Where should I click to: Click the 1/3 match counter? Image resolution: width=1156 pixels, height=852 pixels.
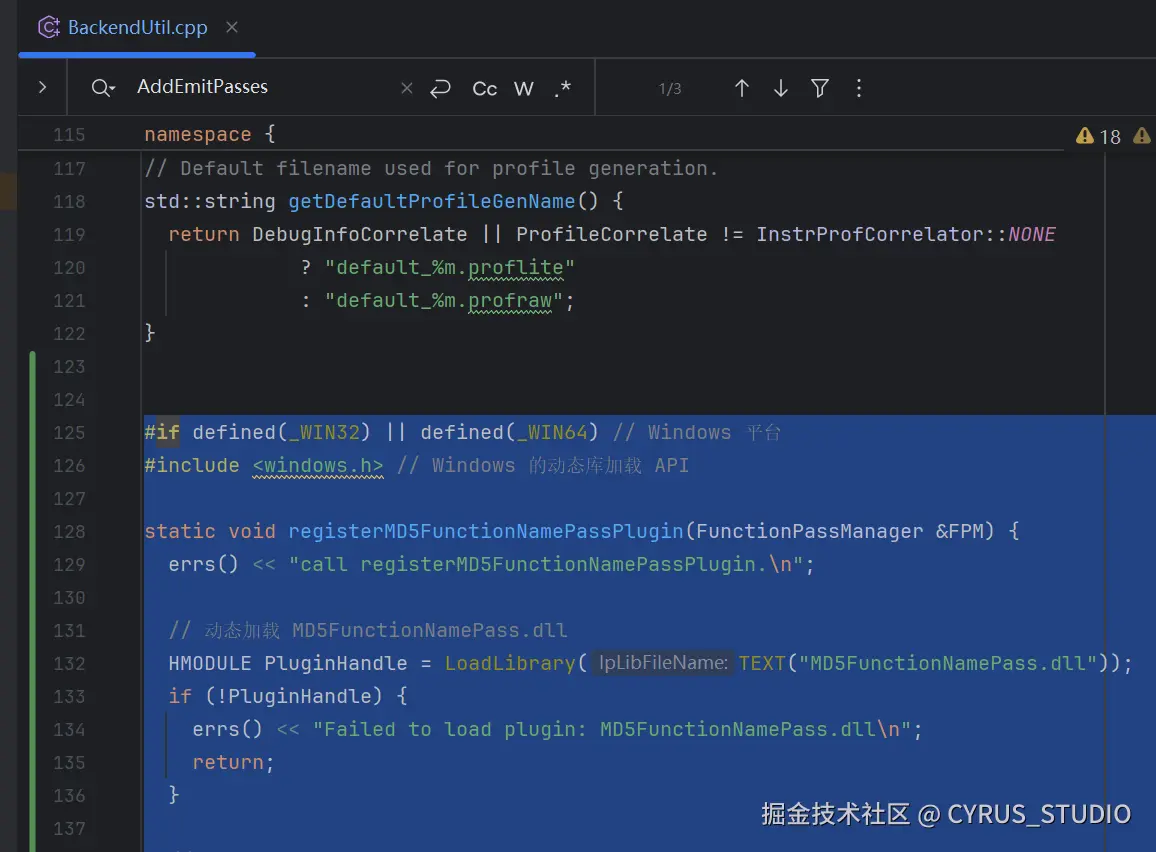pos(670,88)
